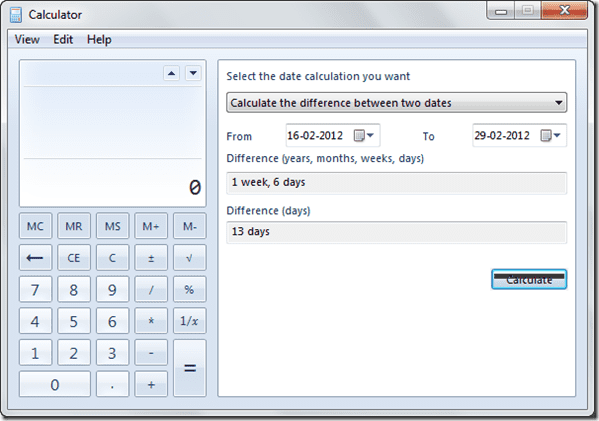Minimize the Calculator window

(x=500, y=11)
